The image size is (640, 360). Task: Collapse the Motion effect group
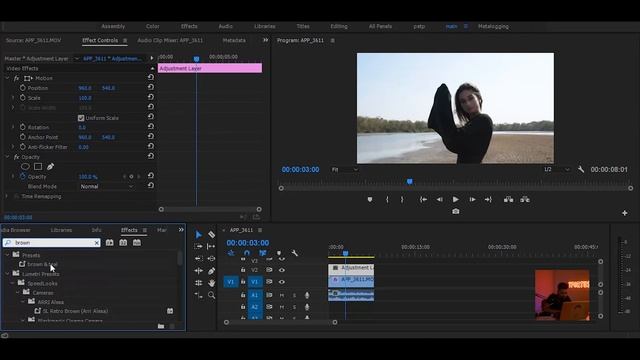pyautogui.click(x=7, y=78)
